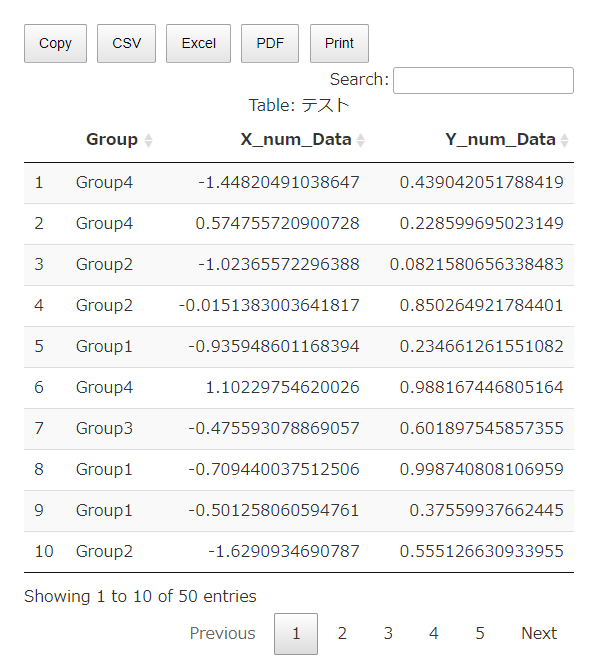The width and height of the screenshot is (597, 667).
Task: Copy table data with Copy button
Action: (55, 43)
